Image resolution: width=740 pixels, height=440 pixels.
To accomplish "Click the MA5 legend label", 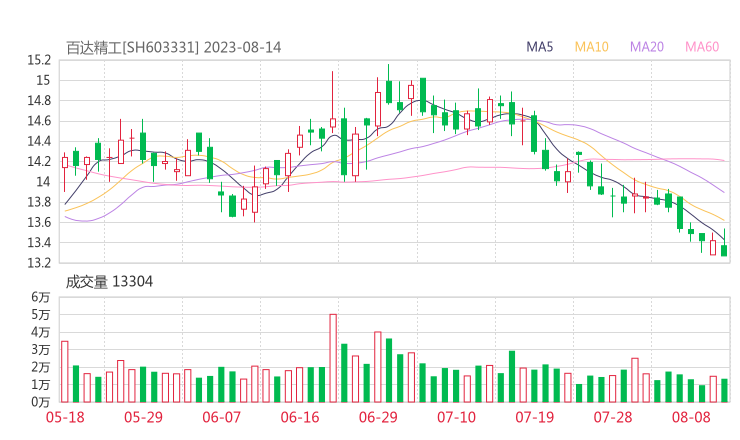I will pyautogui.click(x=539, y=47).
